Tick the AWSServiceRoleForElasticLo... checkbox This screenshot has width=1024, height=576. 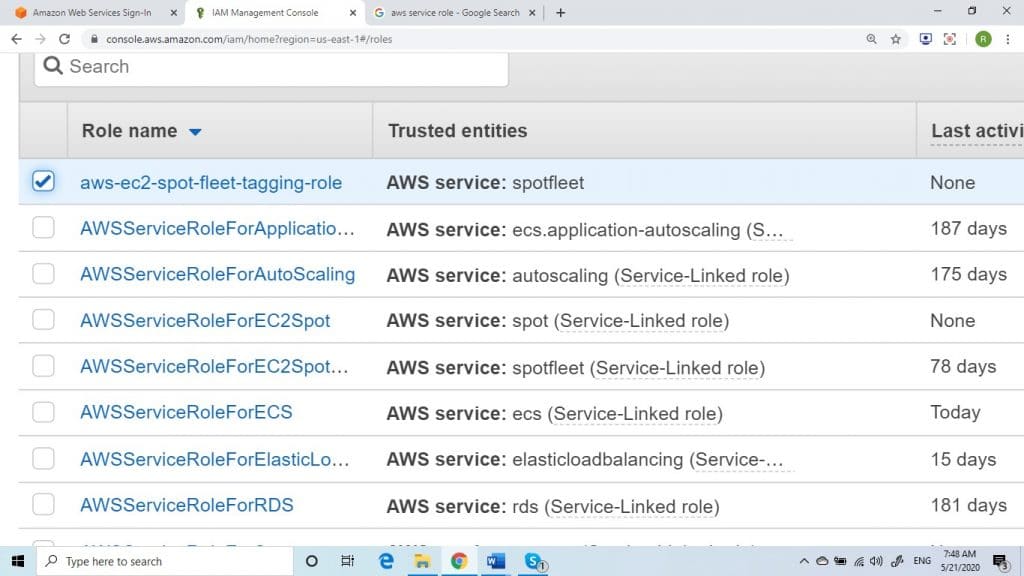tap(43, 458)
